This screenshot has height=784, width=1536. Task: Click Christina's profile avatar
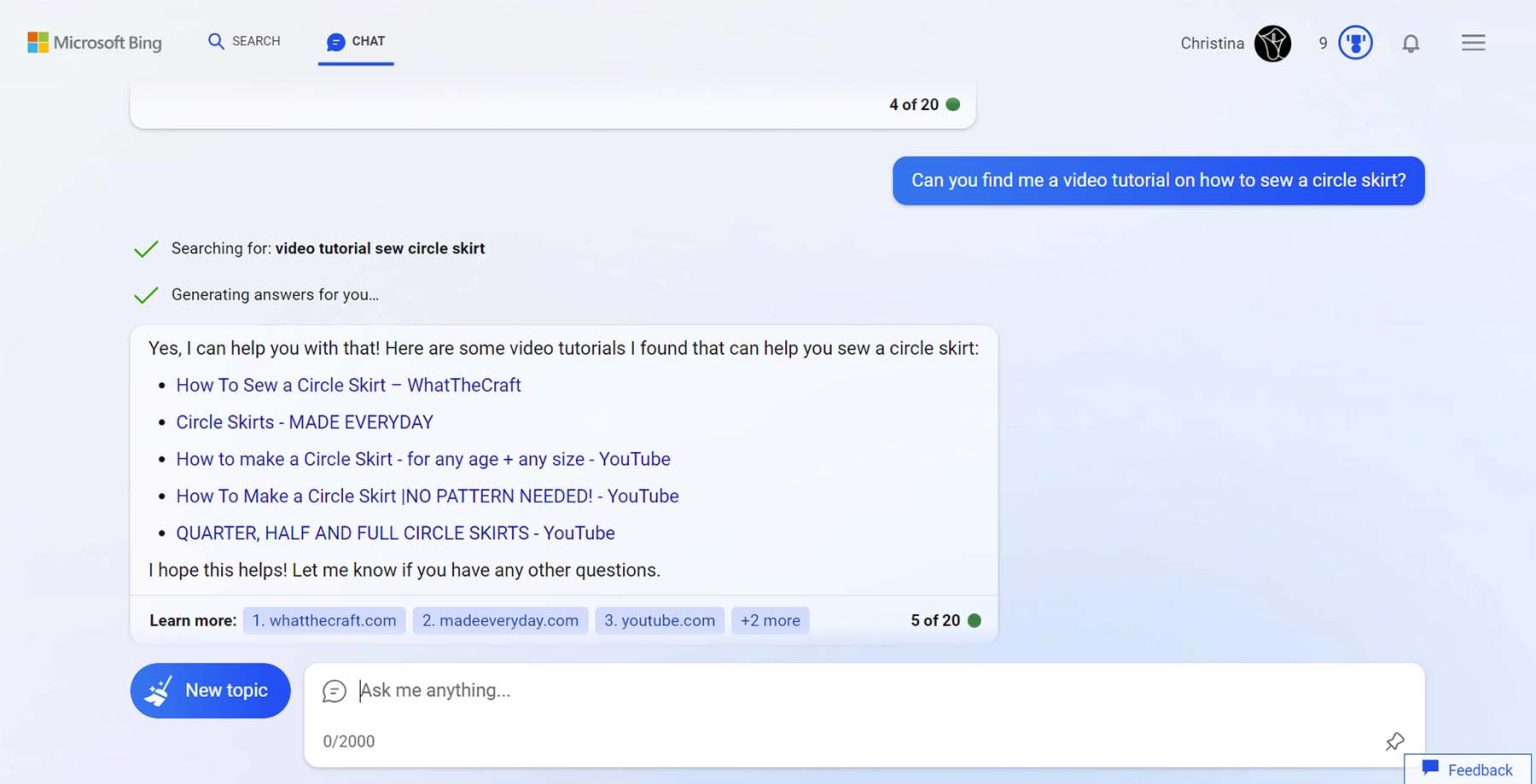[x=1272, y=43]
